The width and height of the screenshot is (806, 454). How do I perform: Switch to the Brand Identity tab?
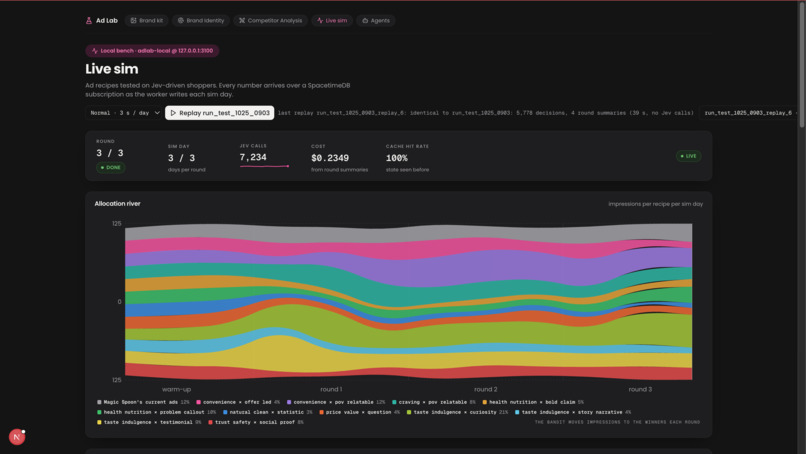coord(201,21)
